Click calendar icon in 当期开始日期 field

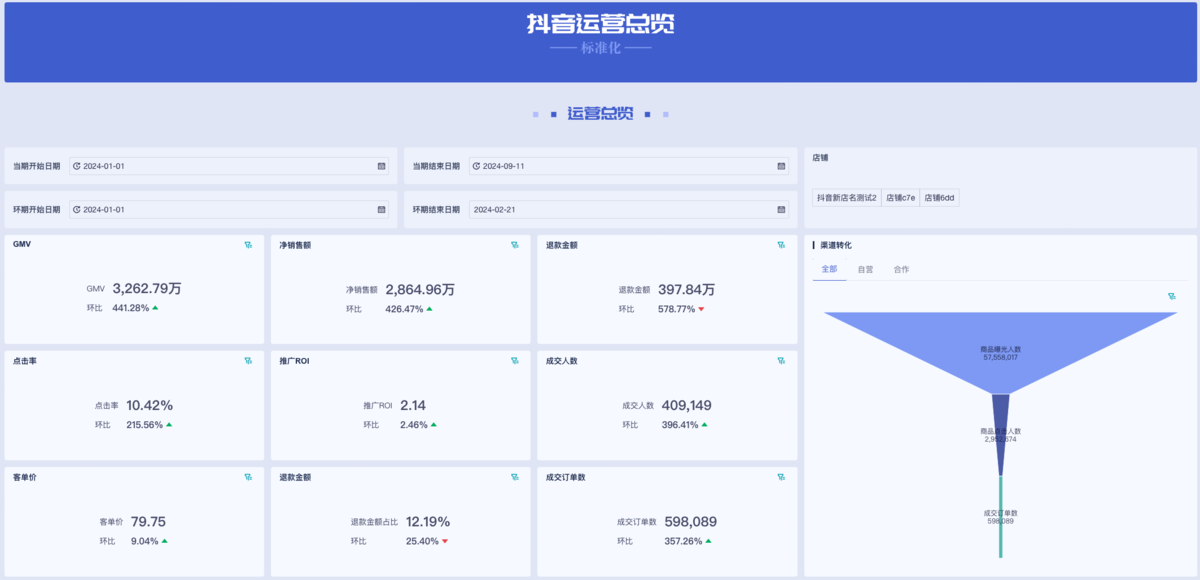(x=381, y=166)
